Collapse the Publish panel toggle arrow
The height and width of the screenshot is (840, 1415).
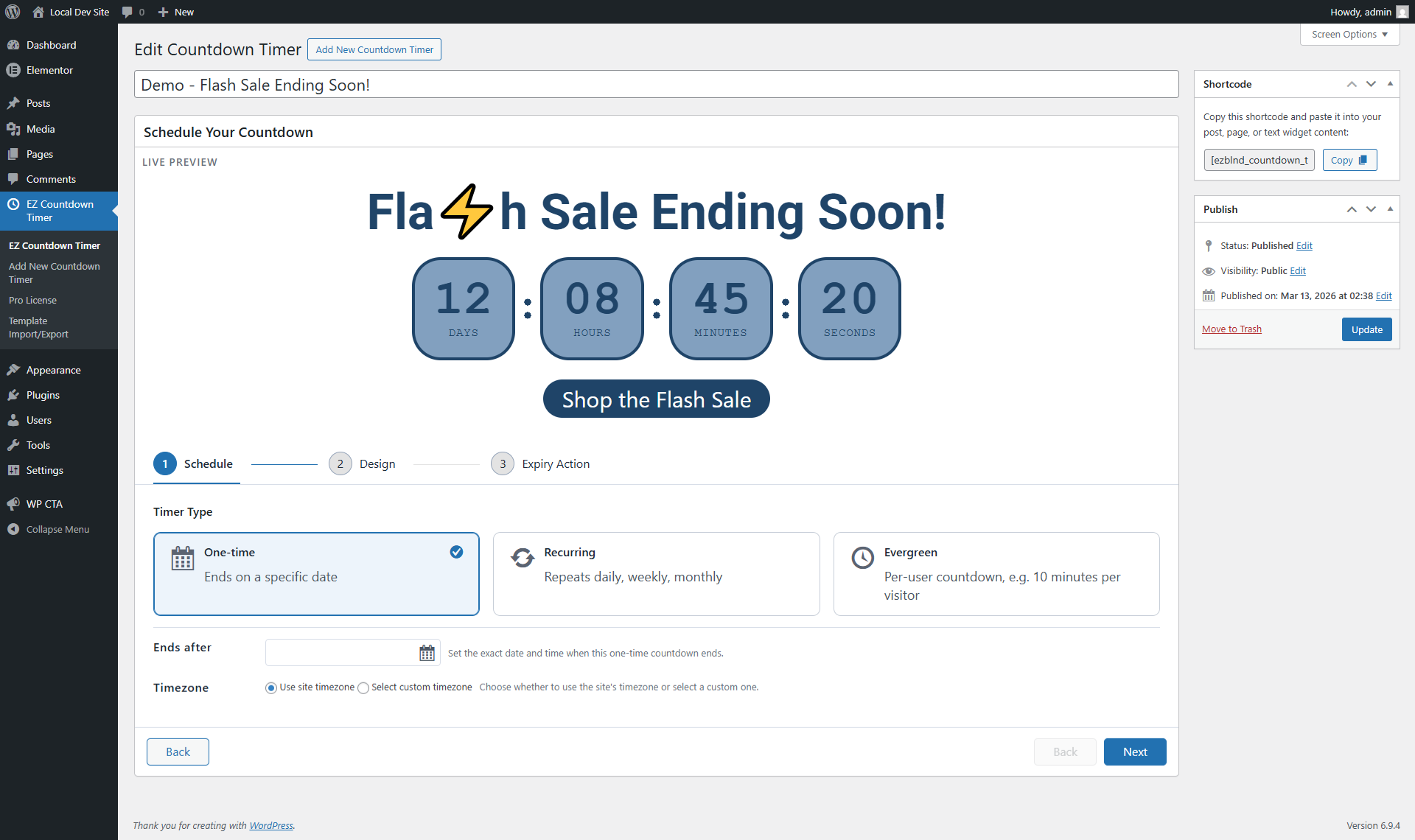[x=1390, y=209]
